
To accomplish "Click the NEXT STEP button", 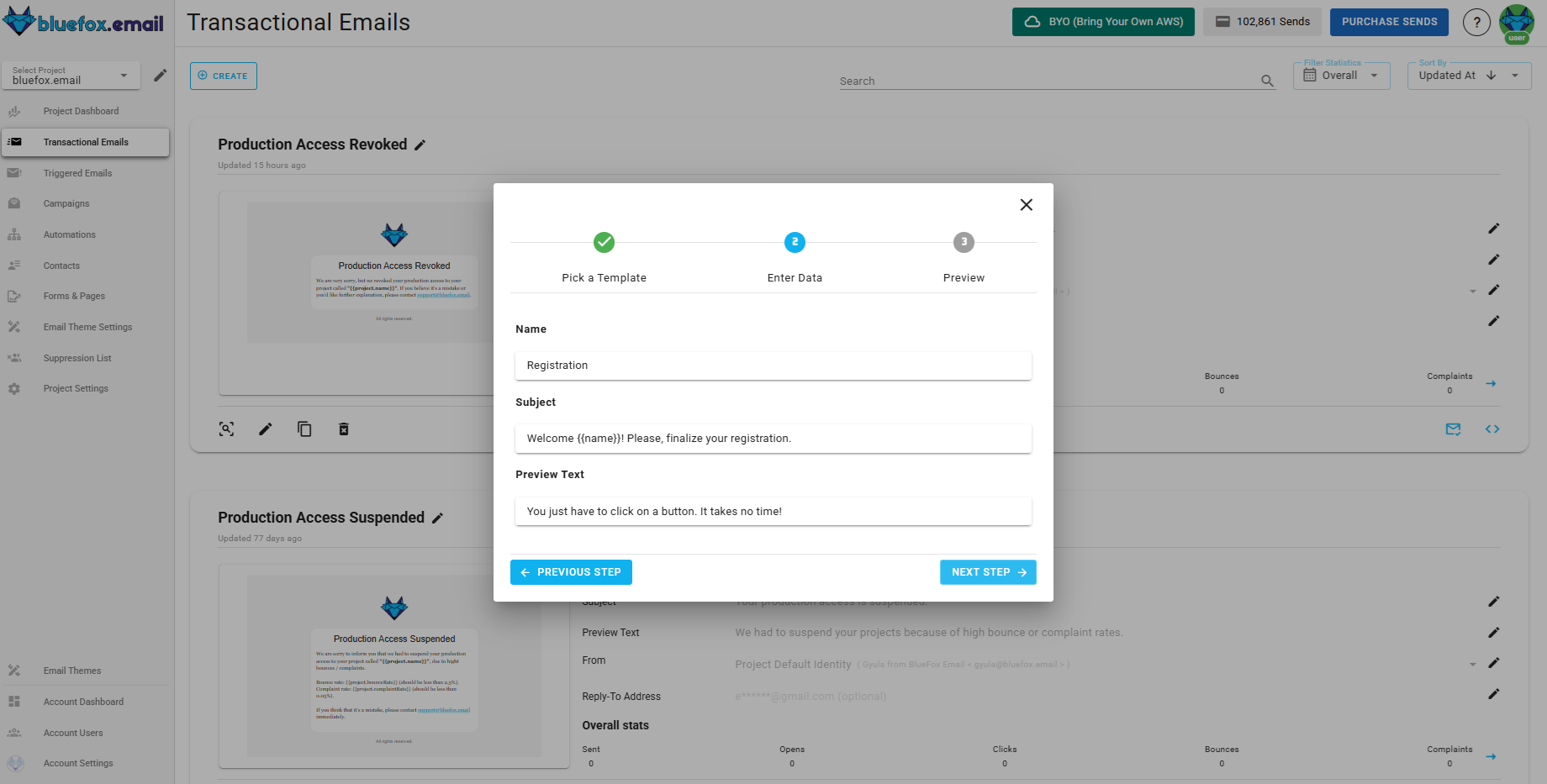I will tap(988, 571).
